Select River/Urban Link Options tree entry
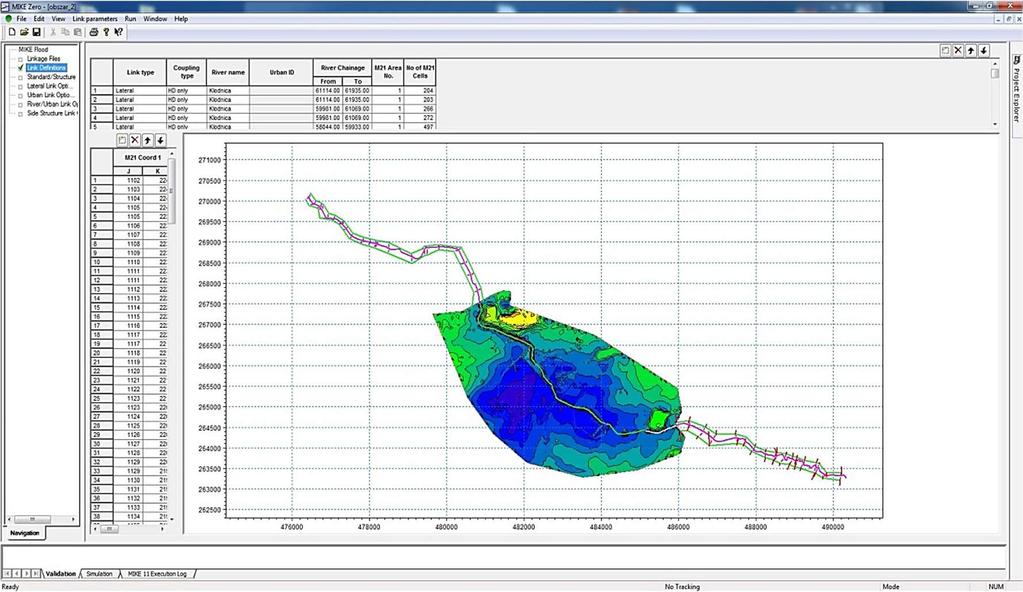This screenshot has width=1023, height=592. tap(52, 104)
